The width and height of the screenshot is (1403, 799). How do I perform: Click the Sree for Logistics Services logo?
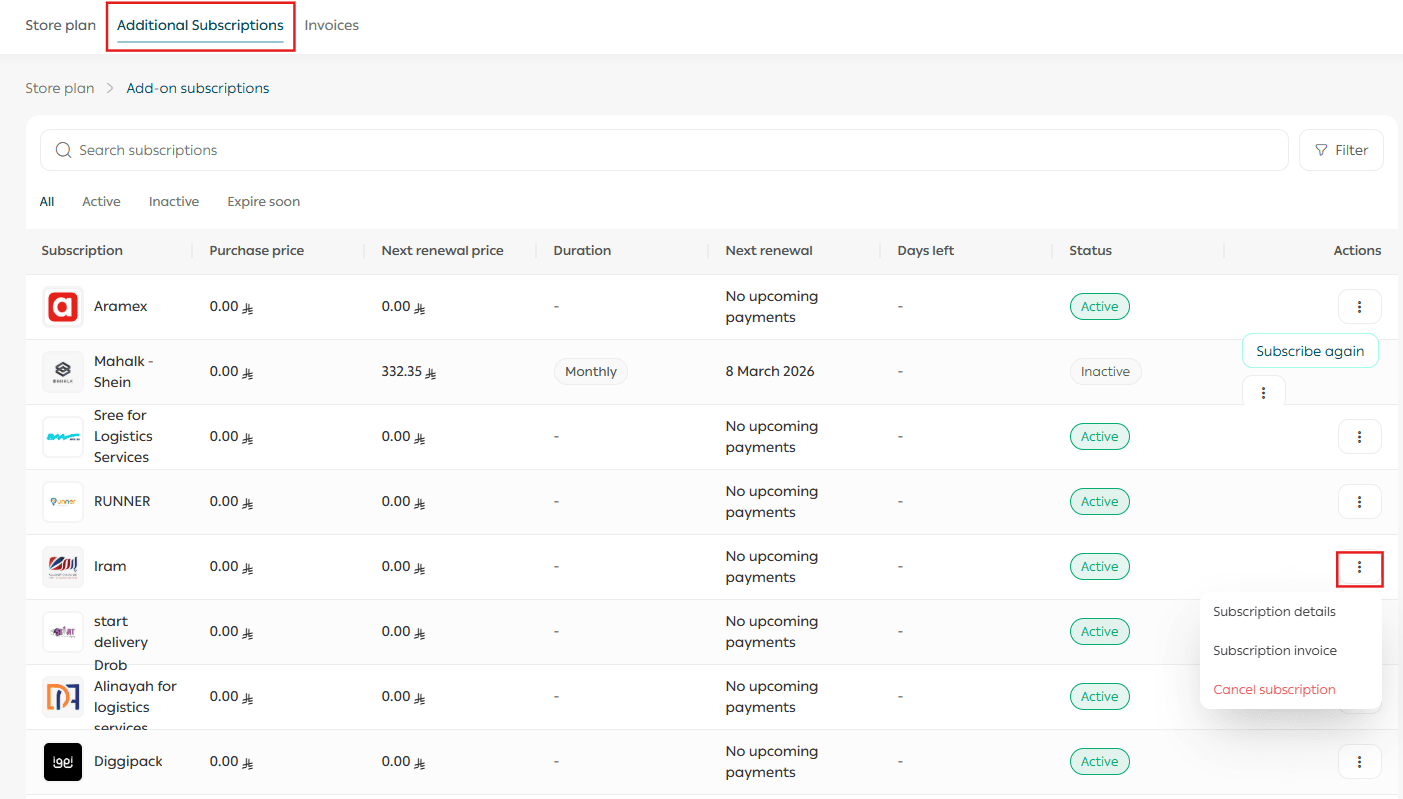coord(63,437)
